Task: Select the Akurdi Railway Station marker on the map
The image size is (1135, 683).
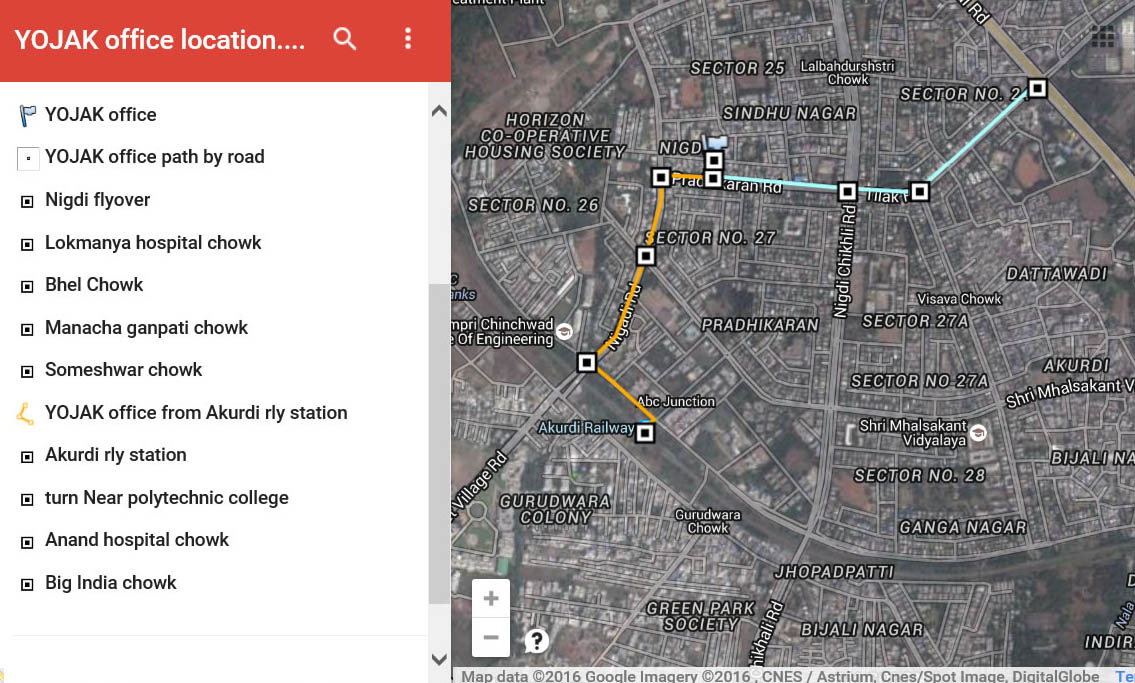Action: (645, 432)
